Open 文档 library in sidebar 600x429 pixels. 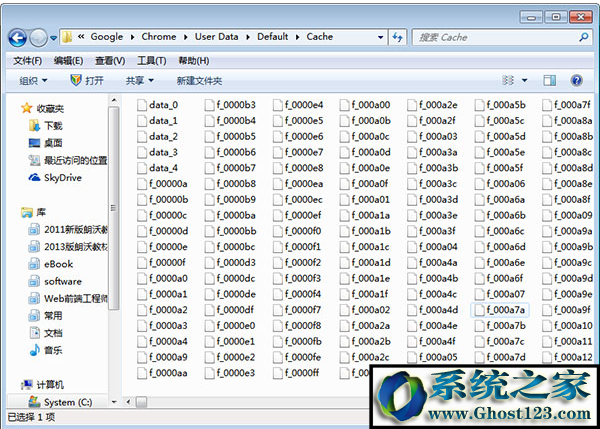coord(46,333)
